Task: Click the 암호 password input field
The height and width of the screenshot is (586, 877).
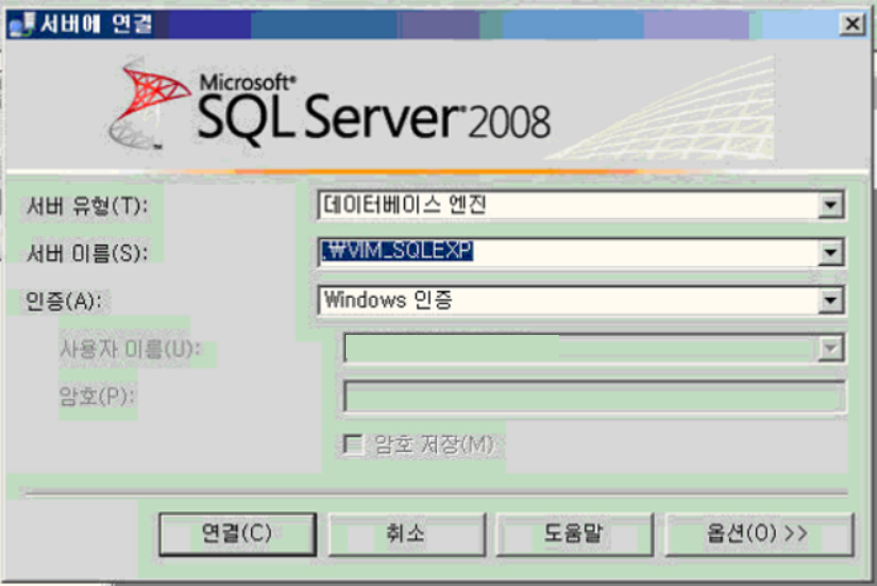Action: point(594,397)
